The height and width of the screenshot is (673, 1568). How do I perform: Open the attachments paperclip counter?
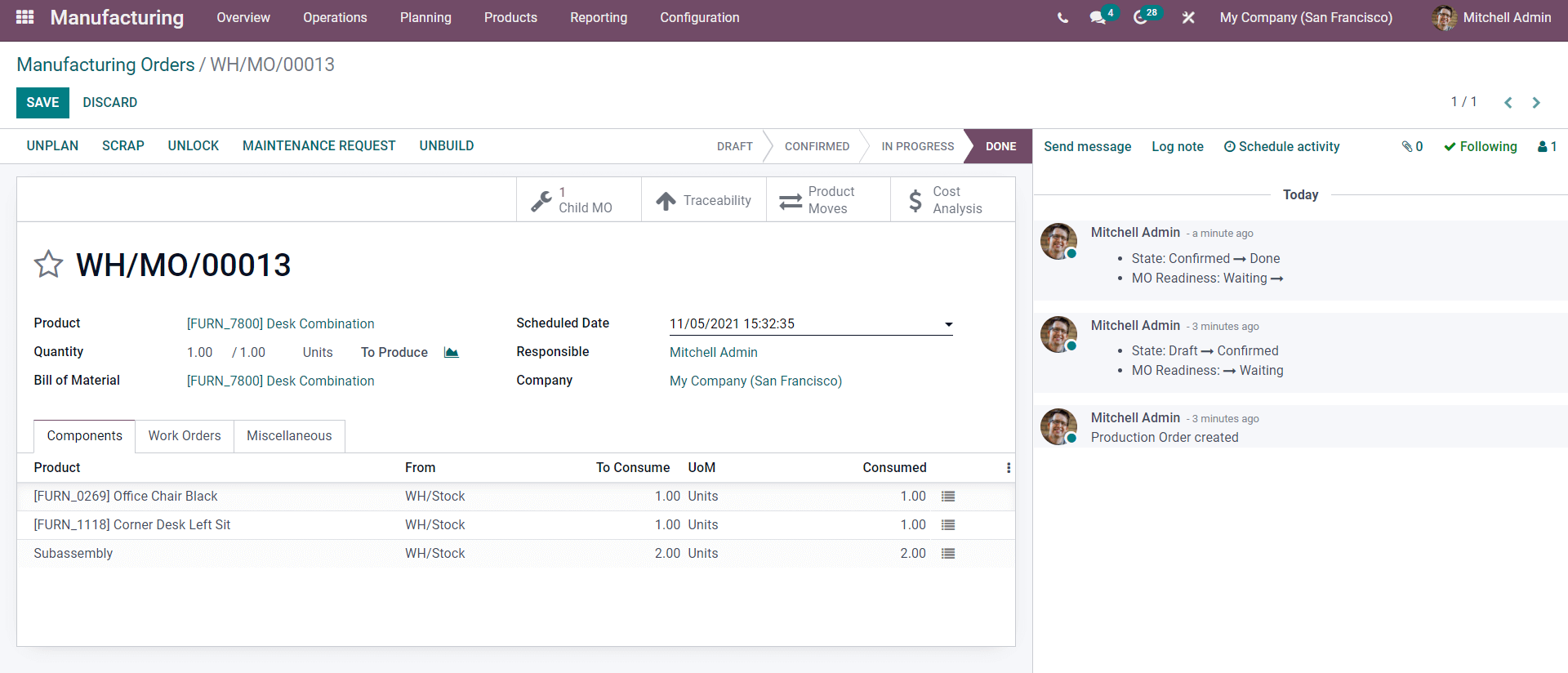1413,147
